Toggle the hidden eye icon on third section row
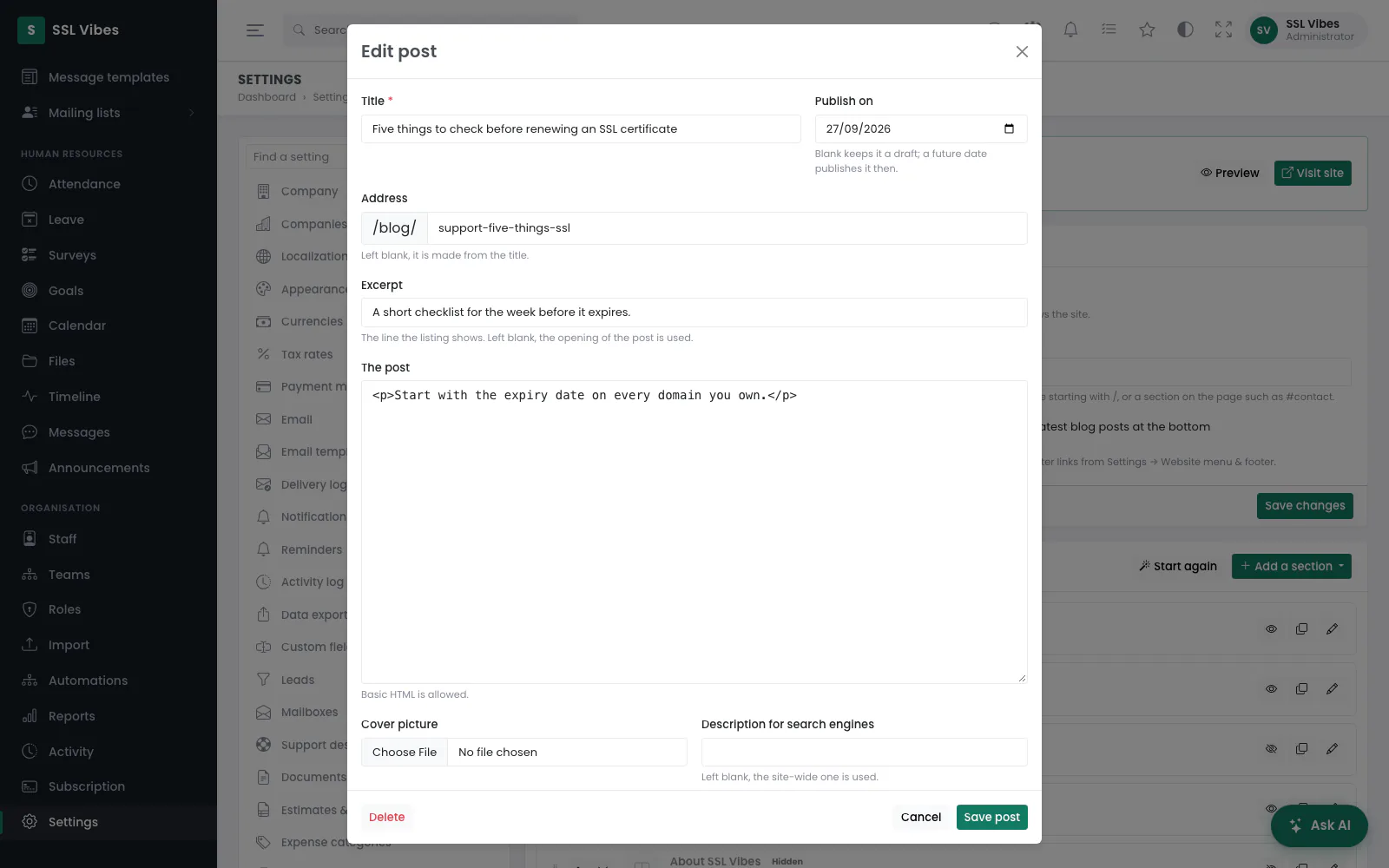This screenshot has width=1389, height=868. [1271, 748]
